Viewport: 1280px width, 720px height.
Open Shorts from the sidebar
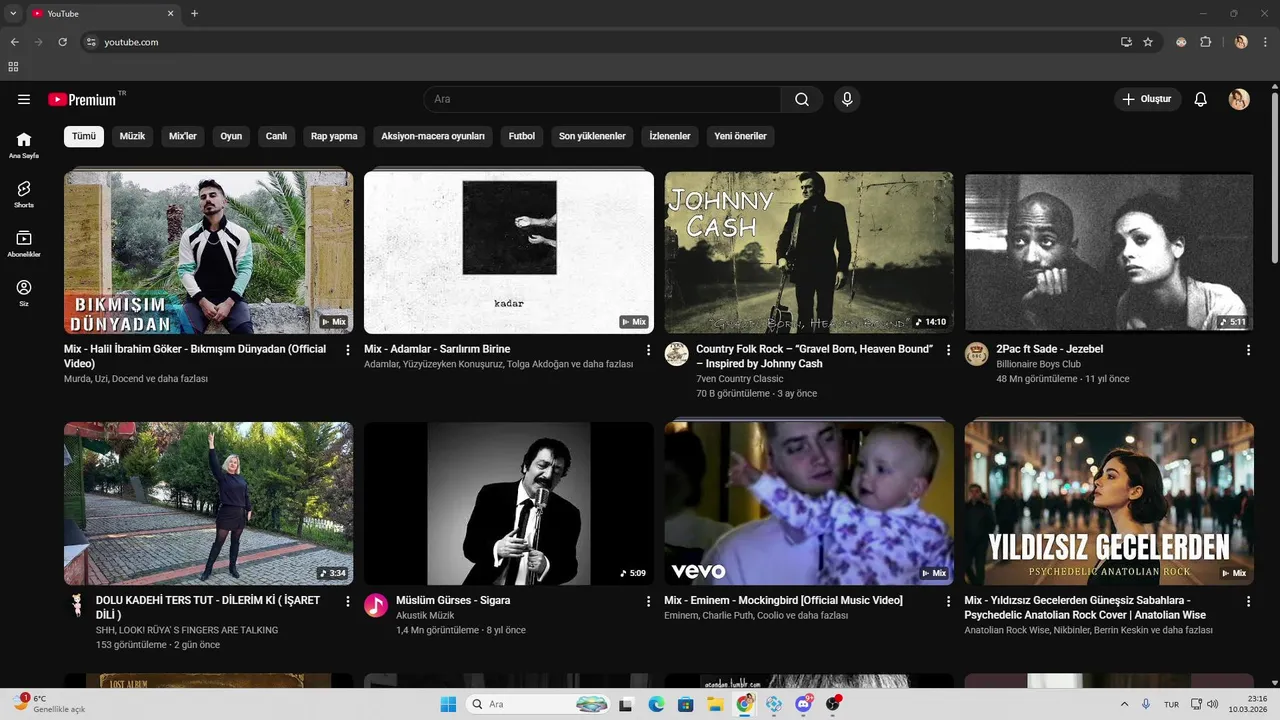[x=24, y=194]
